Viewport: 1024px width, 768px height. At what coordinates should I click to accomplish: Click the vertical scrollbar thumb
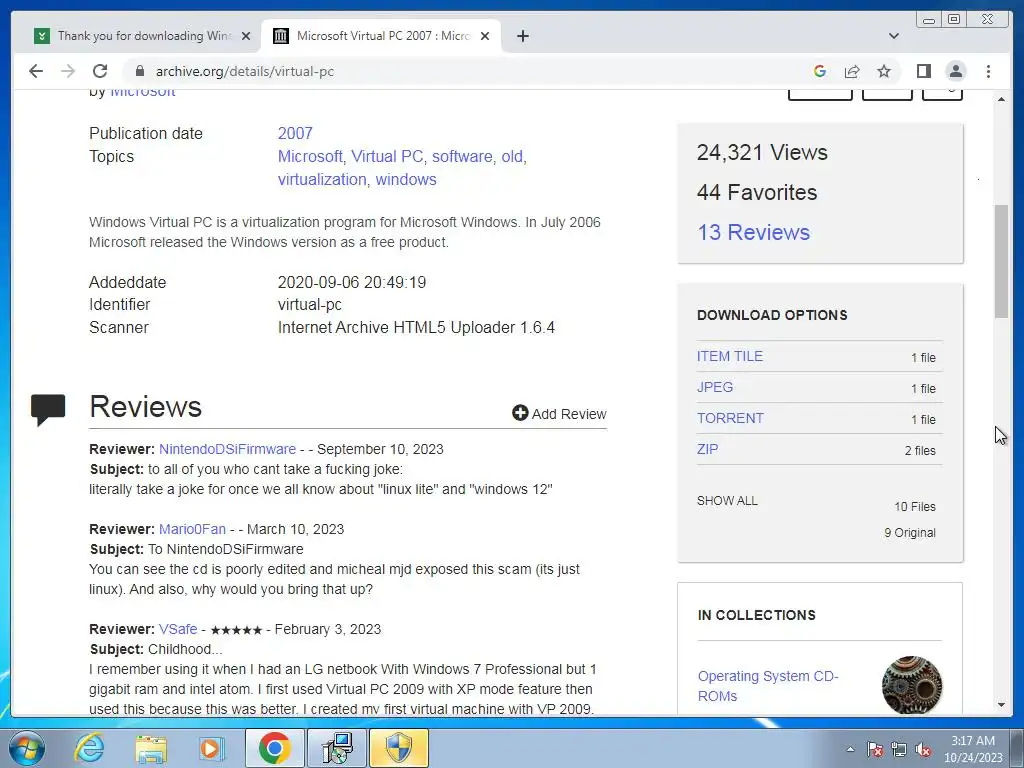pos(1001,261)
